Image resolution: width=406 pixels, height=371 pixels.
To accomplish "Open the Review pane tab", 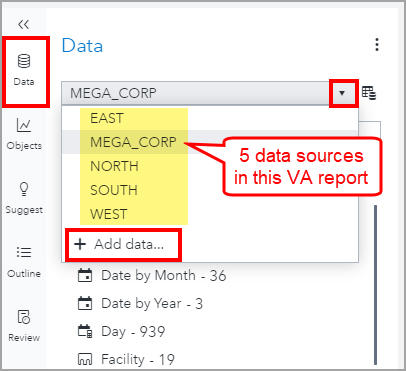I will coord(24,326).
